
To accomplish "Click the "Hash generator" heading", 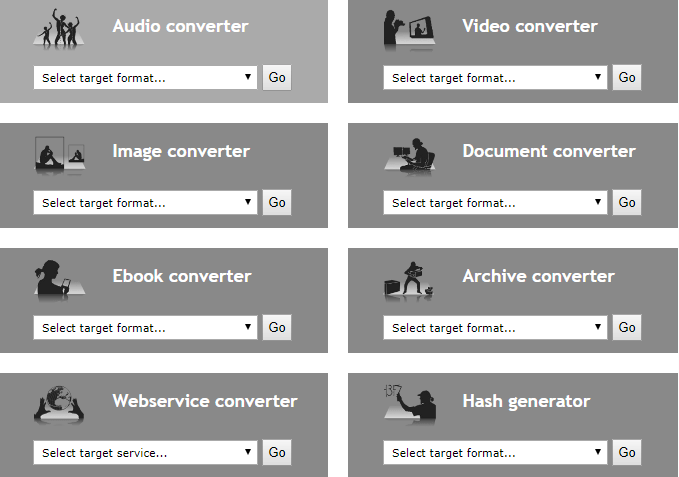I will tap(526, 402).
